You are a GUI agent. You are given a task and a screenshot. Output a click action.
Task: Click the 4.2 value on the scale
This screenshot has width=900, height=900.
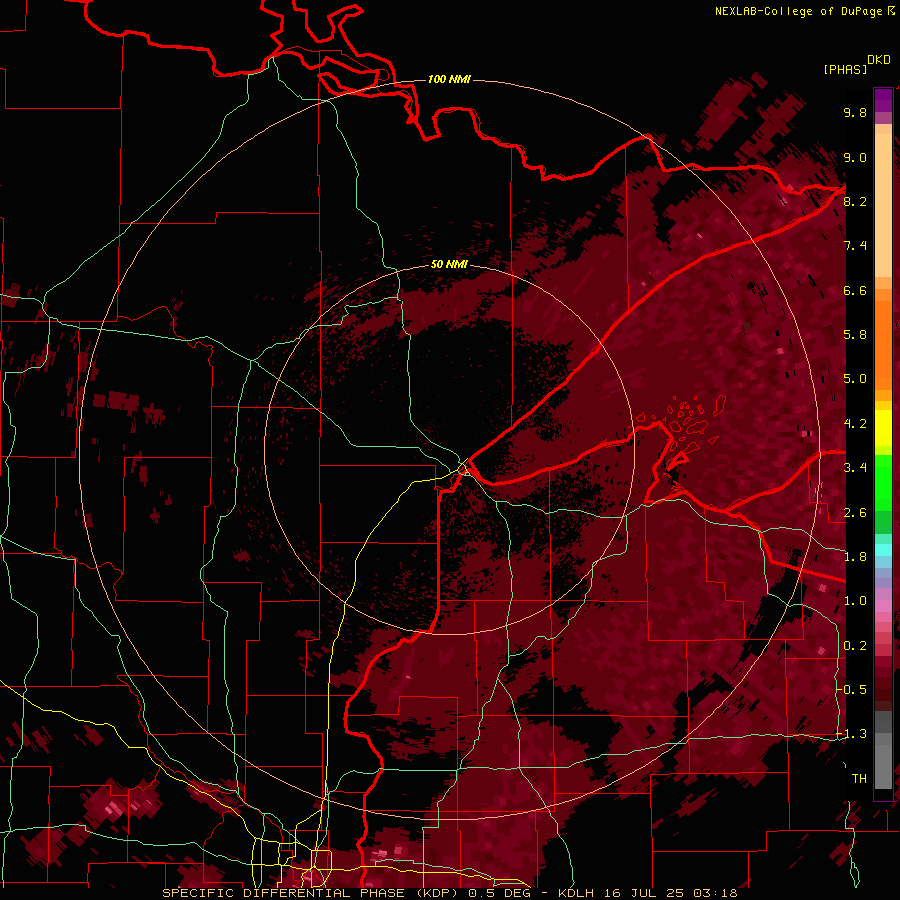(855, 424)
